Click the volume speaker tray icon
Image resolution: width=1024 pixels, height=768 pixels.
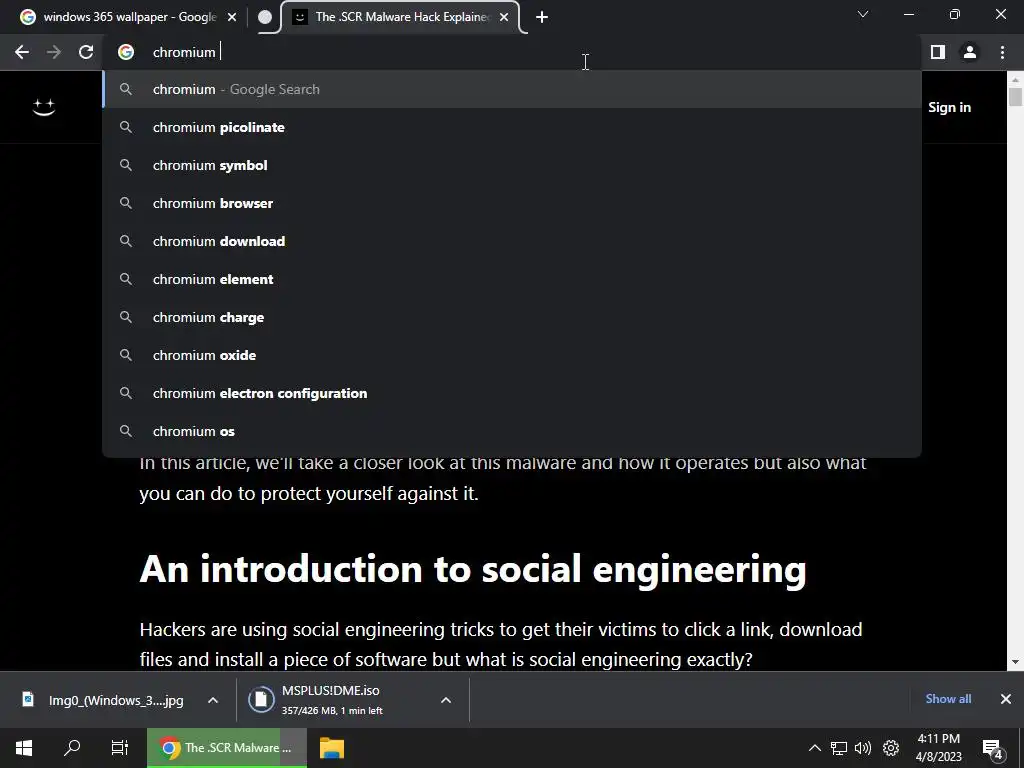pos(863,748)
